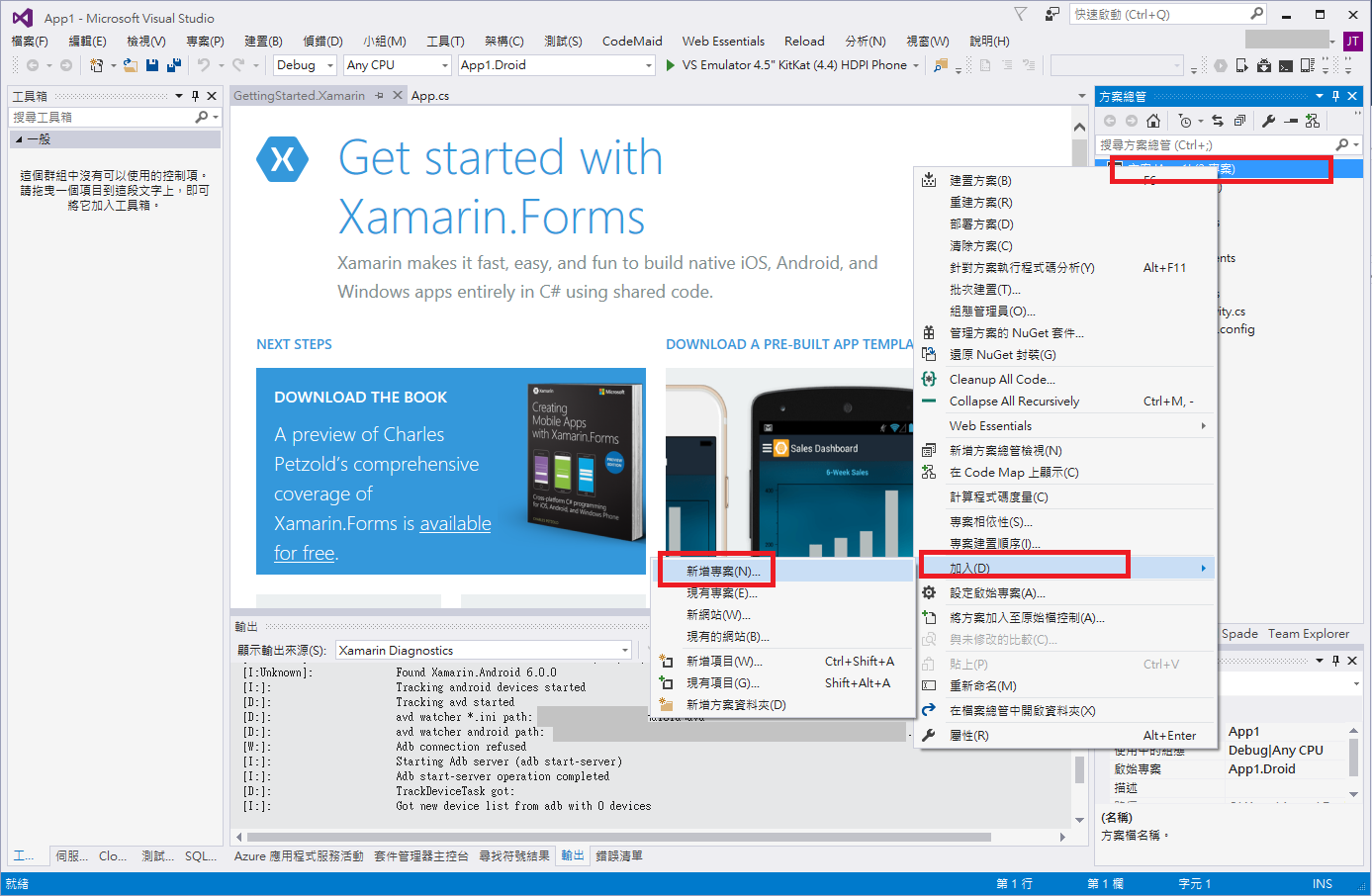Open the Web Essentials menu bar item
This screenshot has height=896, width=1372.
723,41
